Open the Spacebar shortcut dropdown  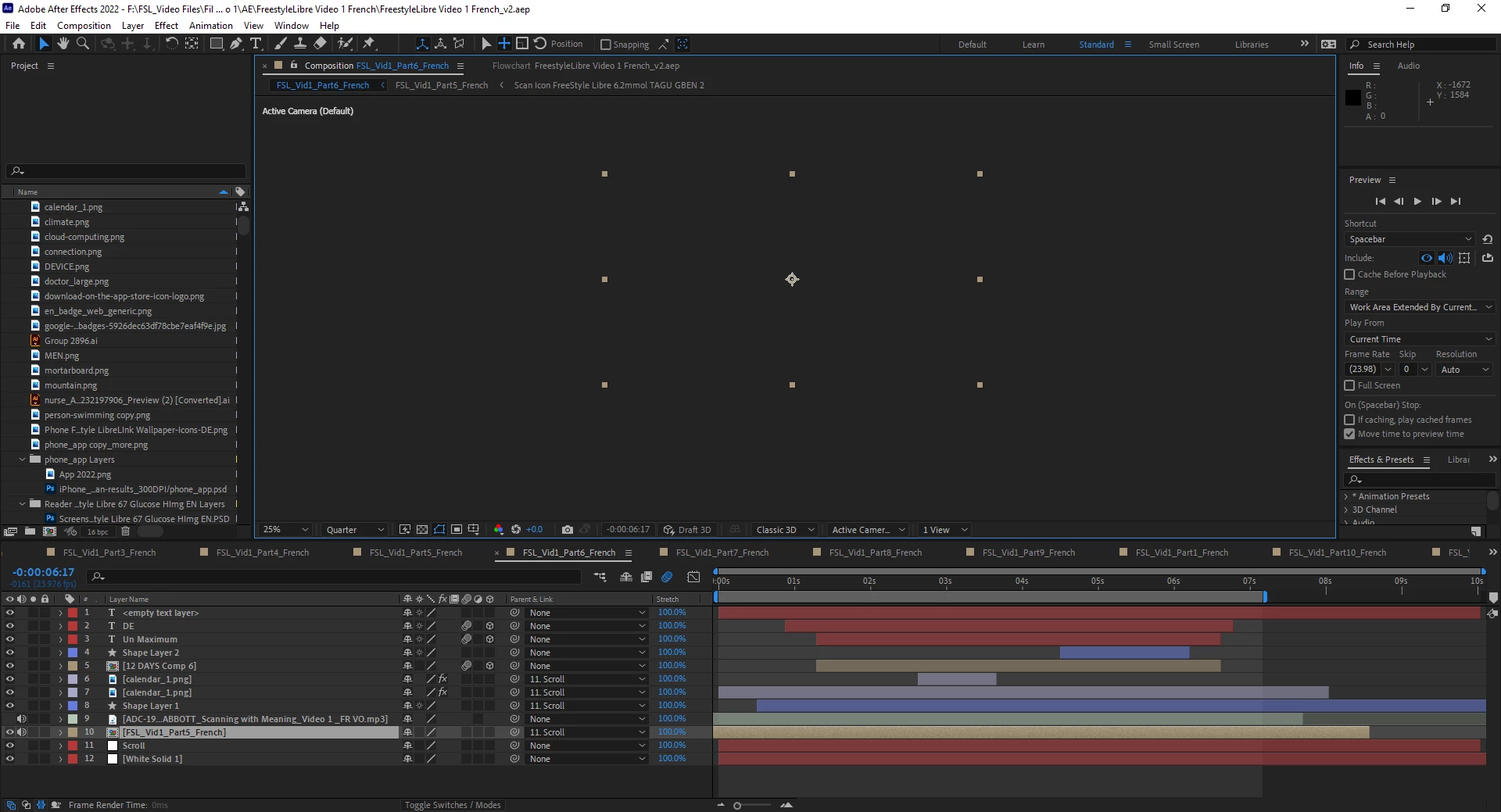coord(1410,239)
